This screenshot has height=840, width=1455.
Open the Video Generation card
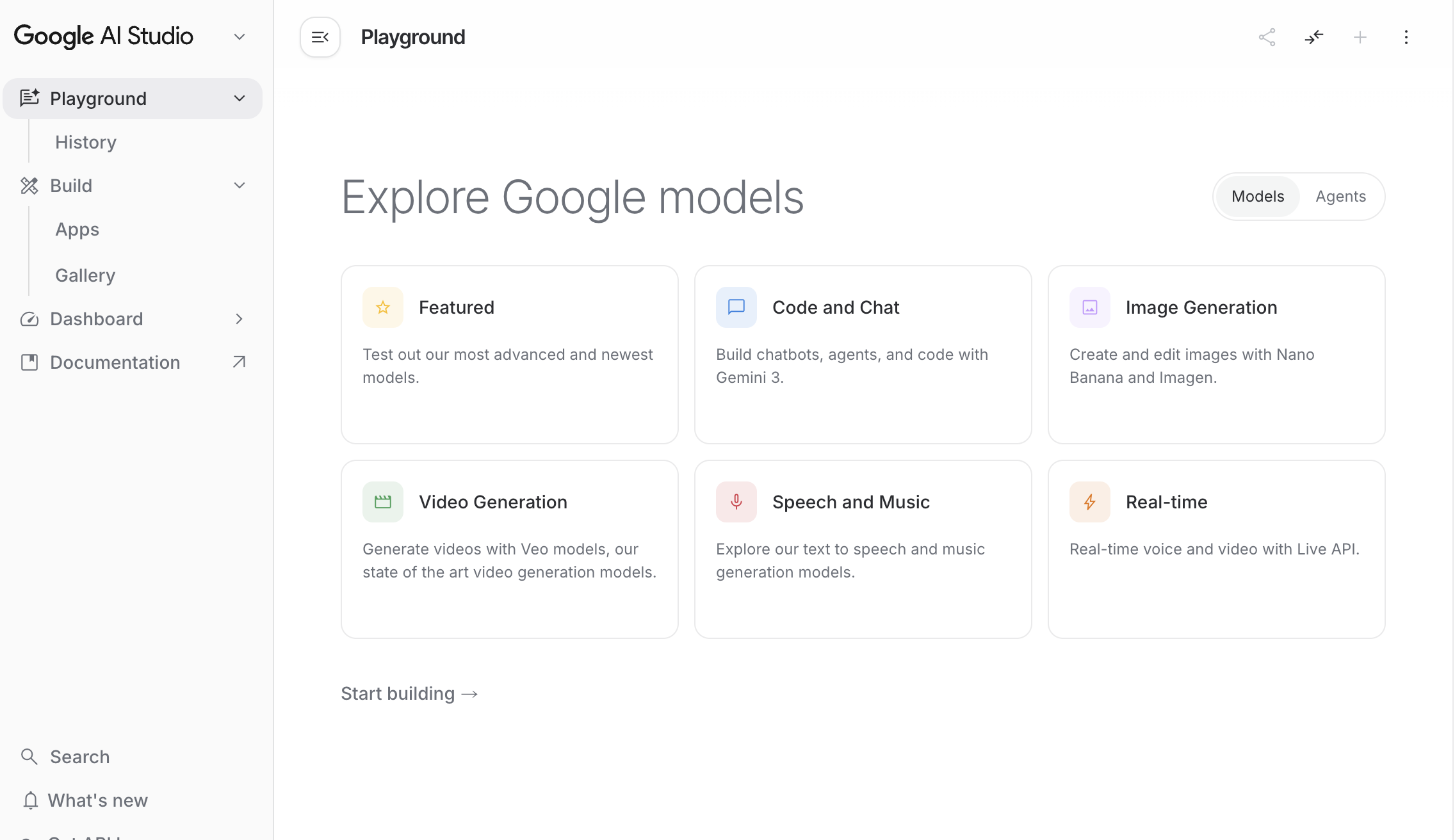tap(510, 549)
